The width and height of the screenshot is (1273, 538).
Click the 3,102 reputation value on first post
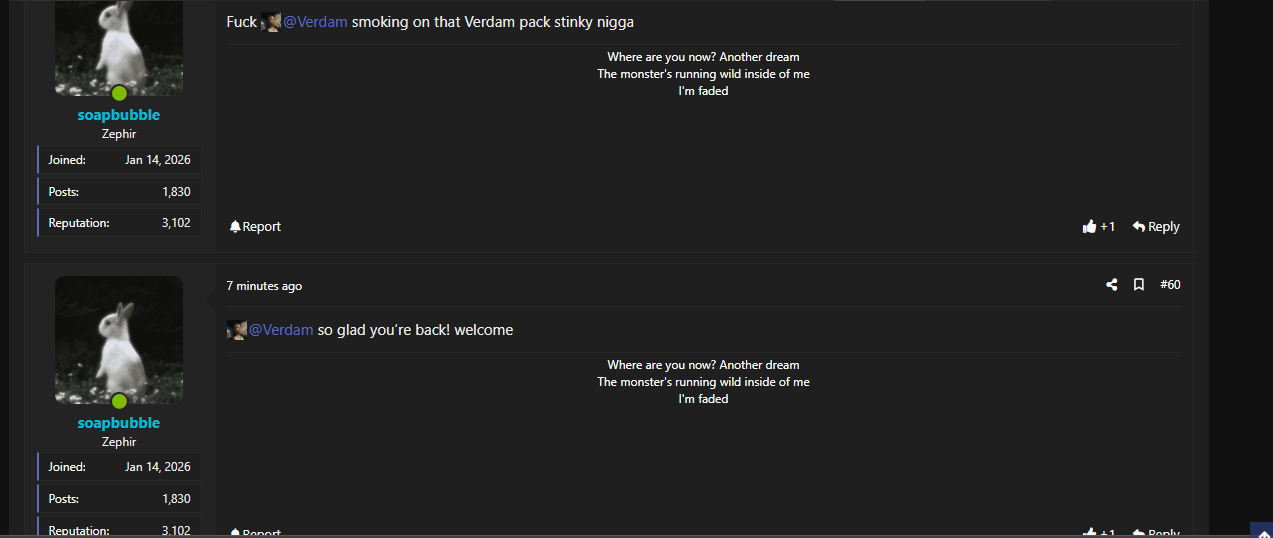(176, 223)
